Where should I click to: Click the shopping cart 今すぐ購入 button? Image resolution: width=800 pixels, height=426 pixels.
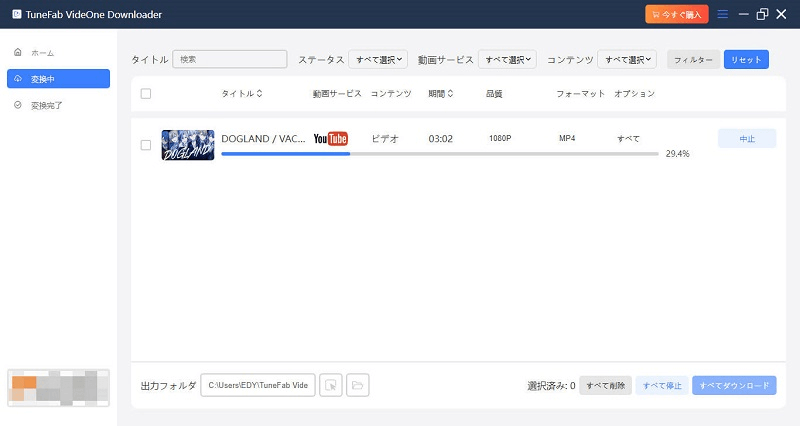[x=677, y=14]
